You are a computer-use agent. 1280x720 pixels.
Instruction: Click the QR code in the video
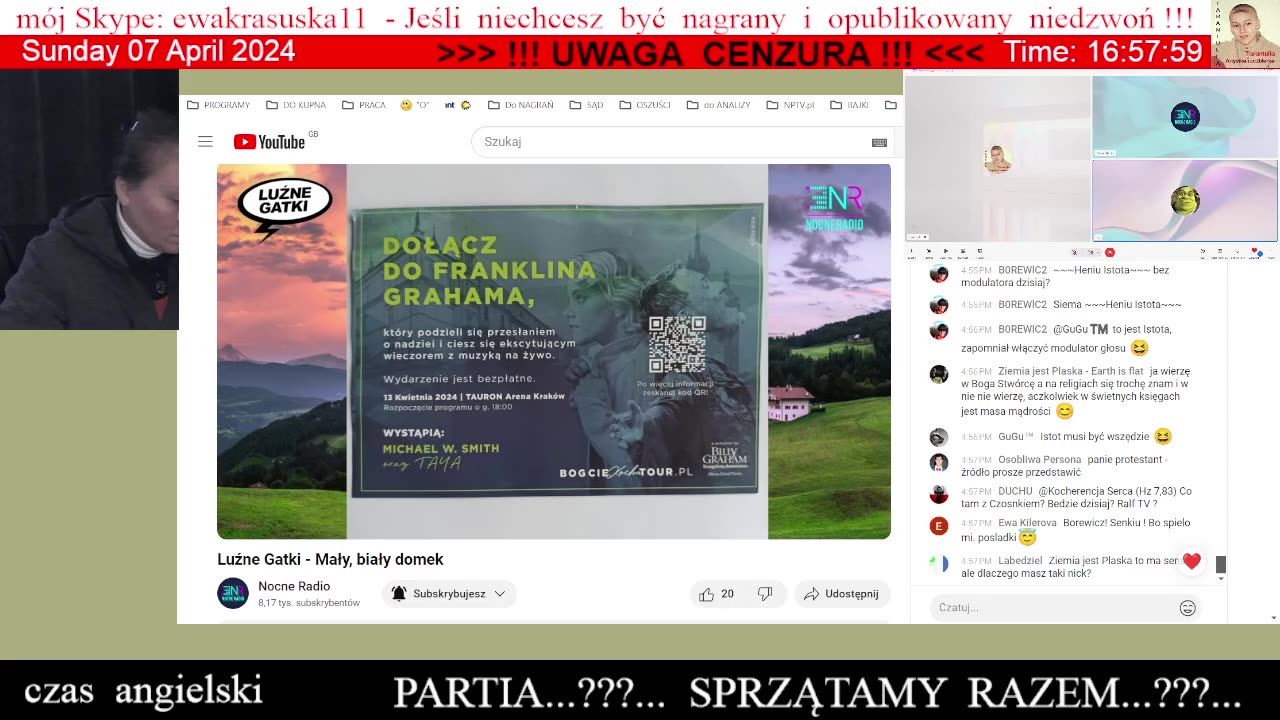point(677,345)
